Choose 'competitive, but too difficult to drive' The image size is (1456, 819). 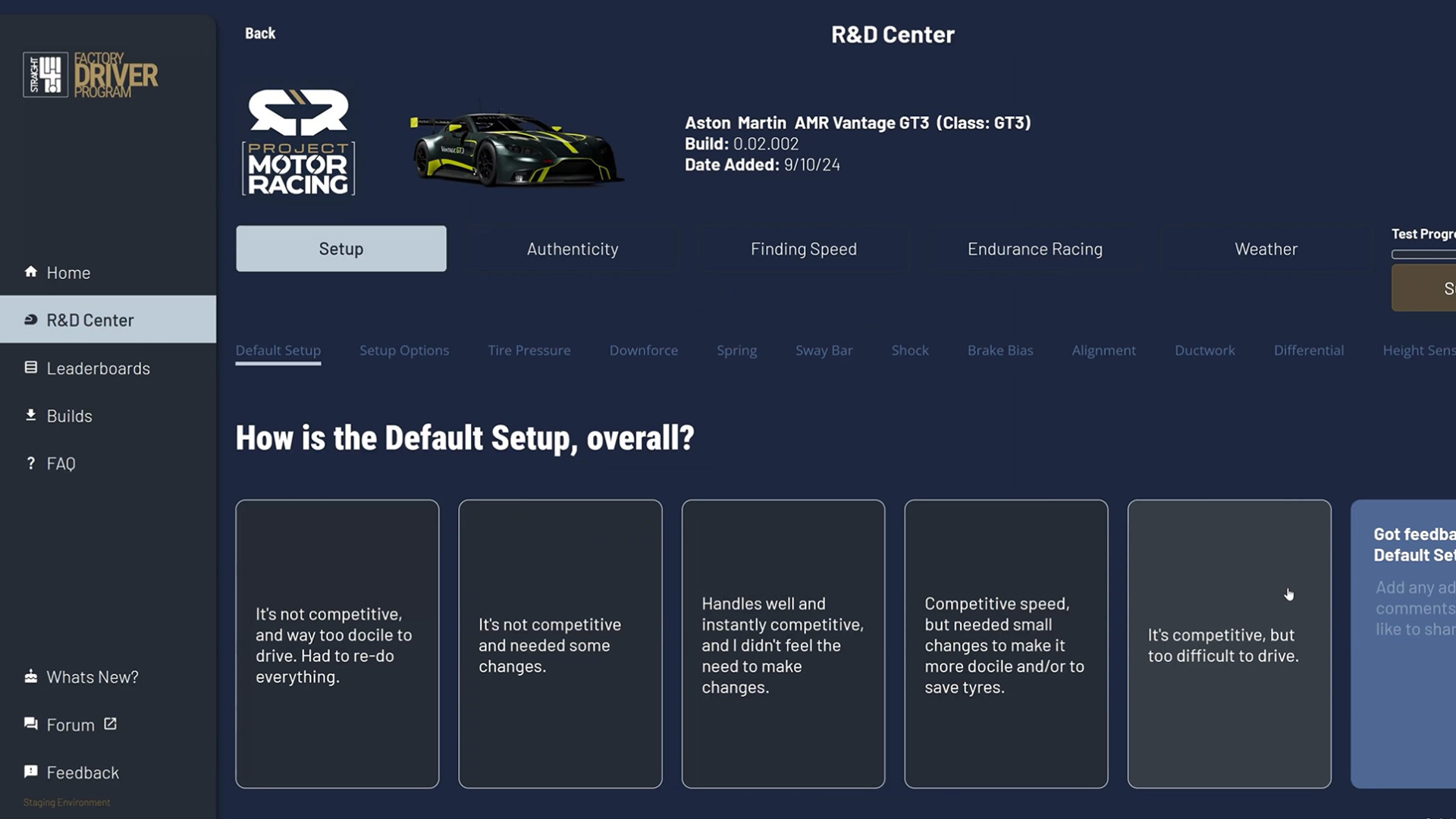(1229, 644)
